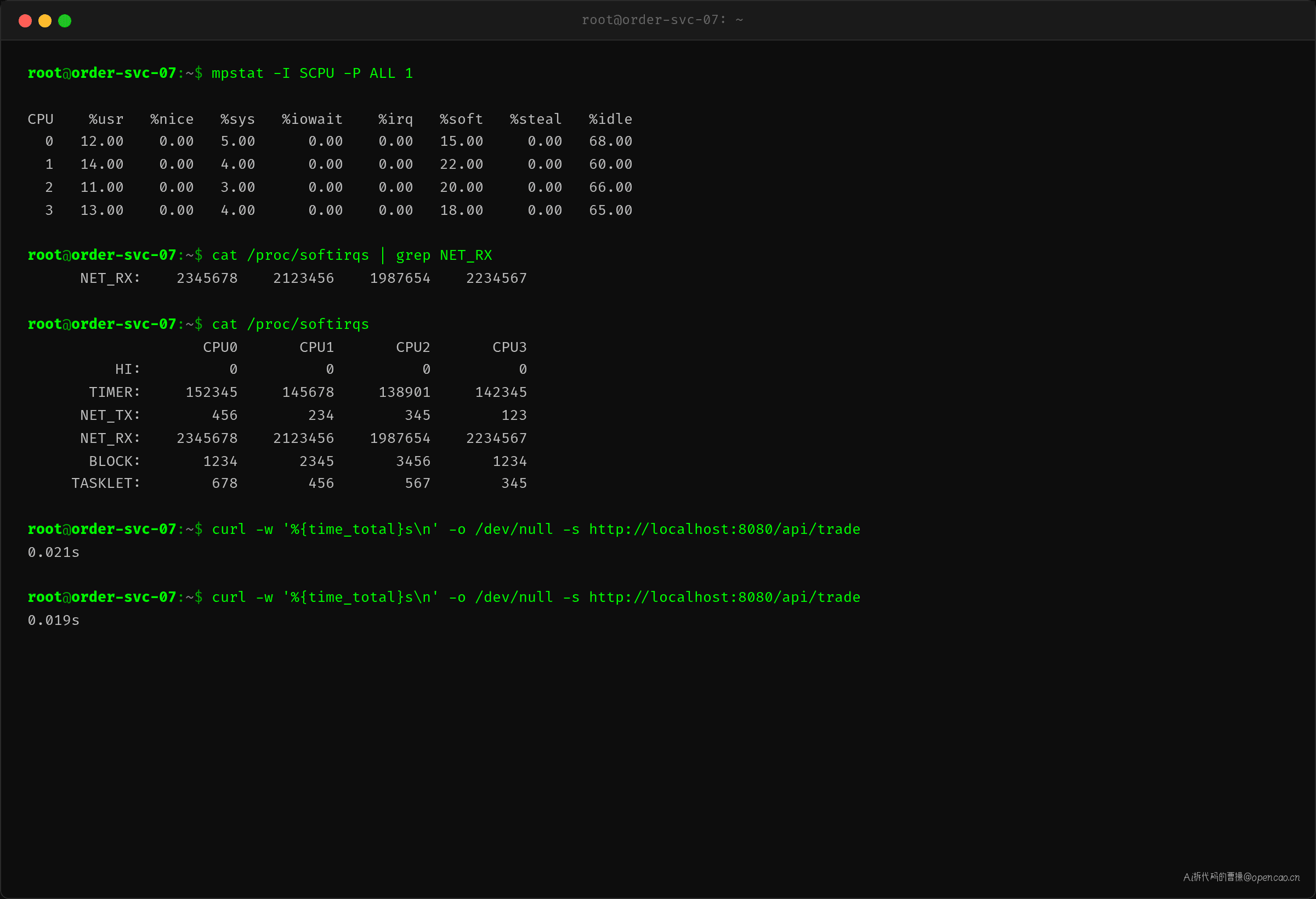Viewport: 1316px width, 899px height.
Task: Click the %soft column header
Action: 461,120
